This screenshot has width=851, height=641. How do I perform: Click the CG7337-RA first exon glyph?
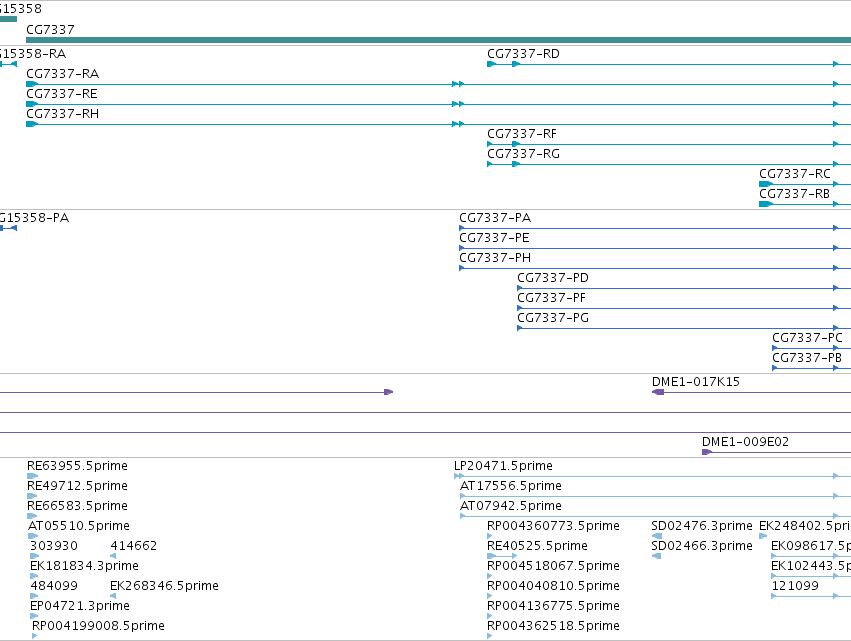(31, 84)
